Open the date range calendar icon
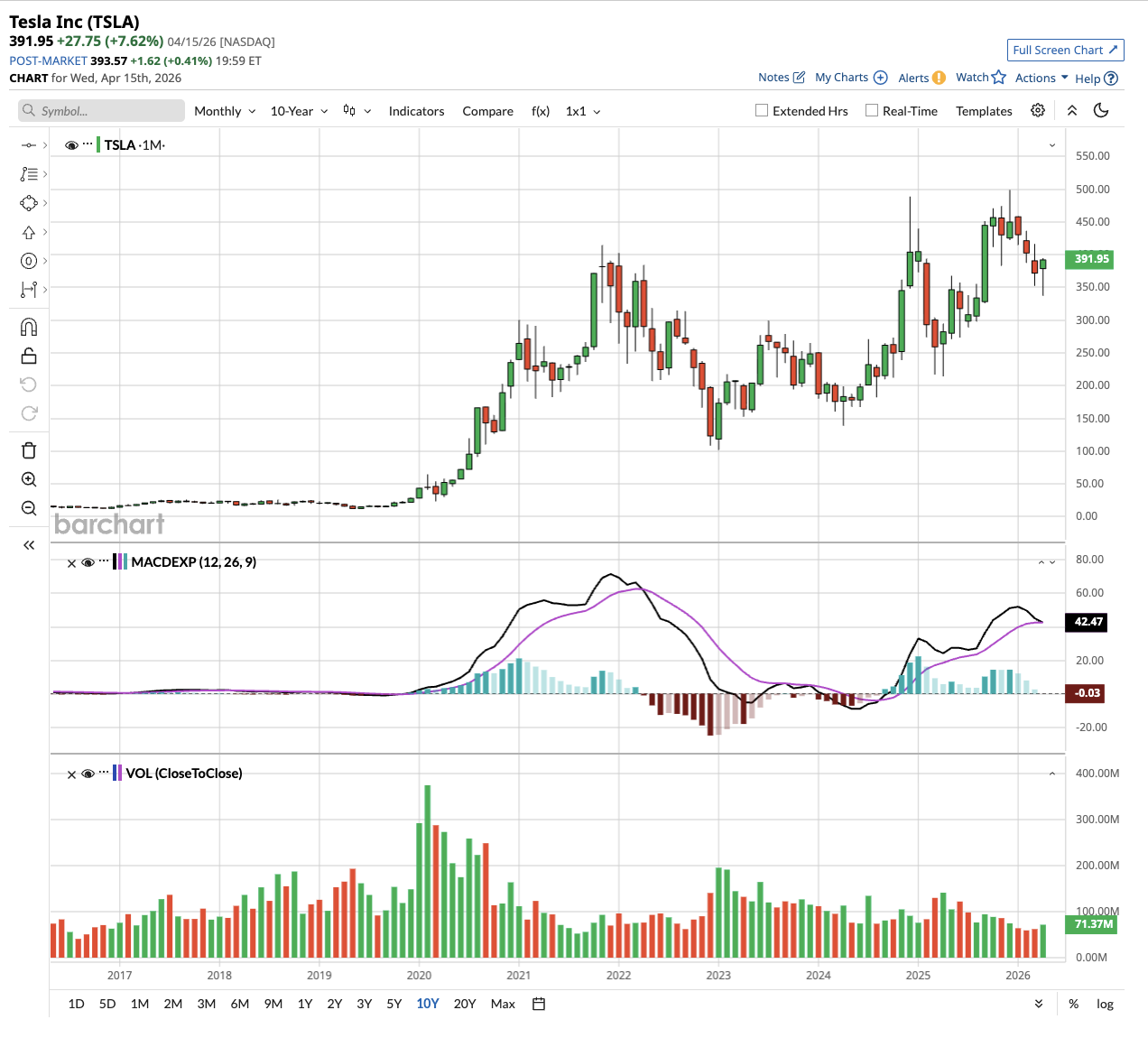 click(539, 1004)
